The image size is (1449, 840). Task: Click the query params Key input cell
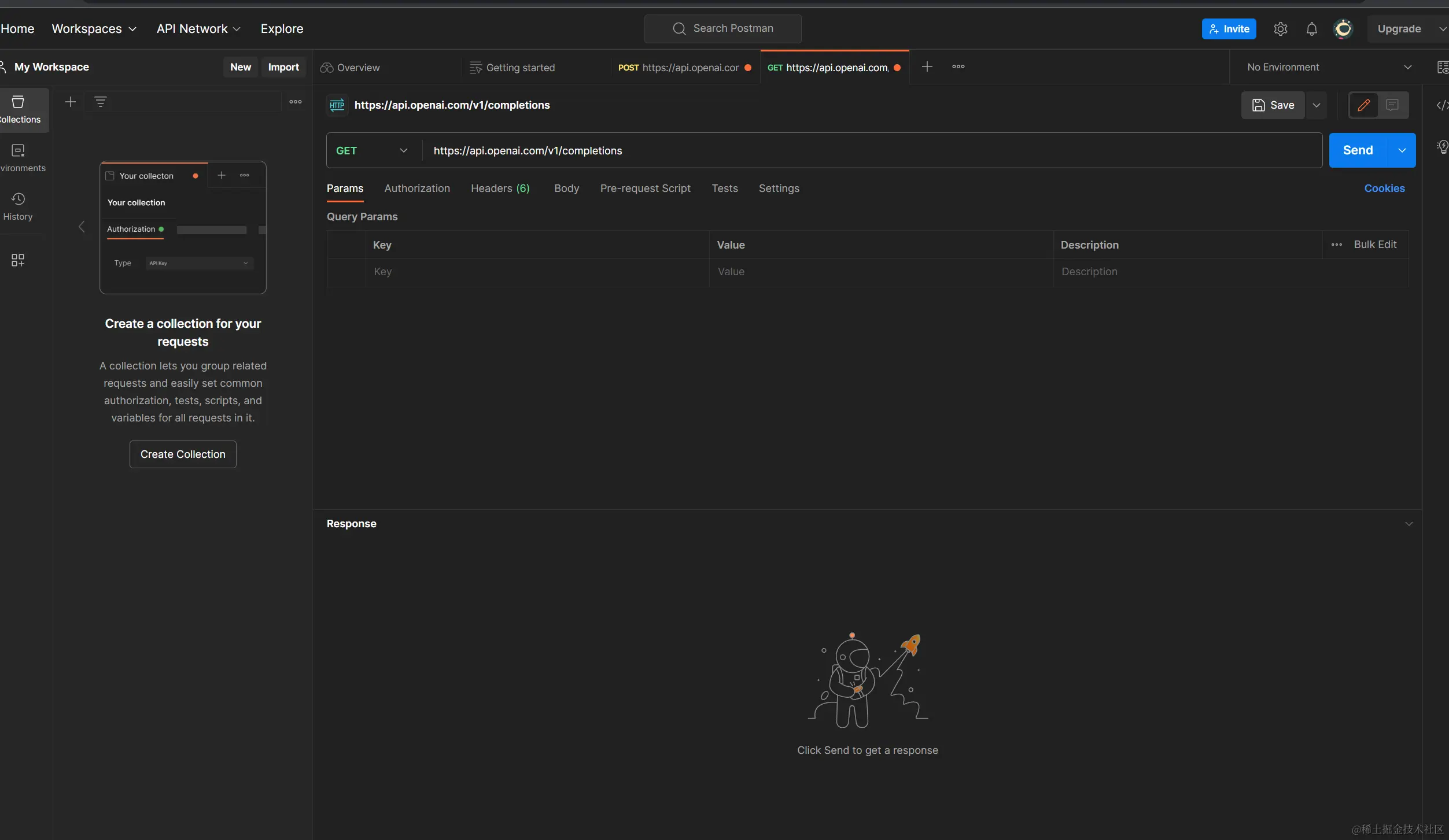537,272
